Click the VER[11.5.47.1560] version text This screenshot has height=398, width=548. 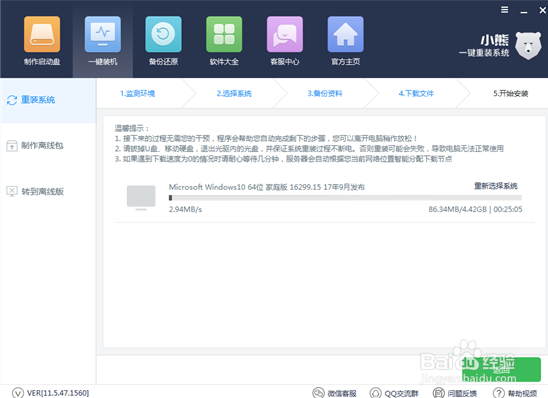coord(58,393)
